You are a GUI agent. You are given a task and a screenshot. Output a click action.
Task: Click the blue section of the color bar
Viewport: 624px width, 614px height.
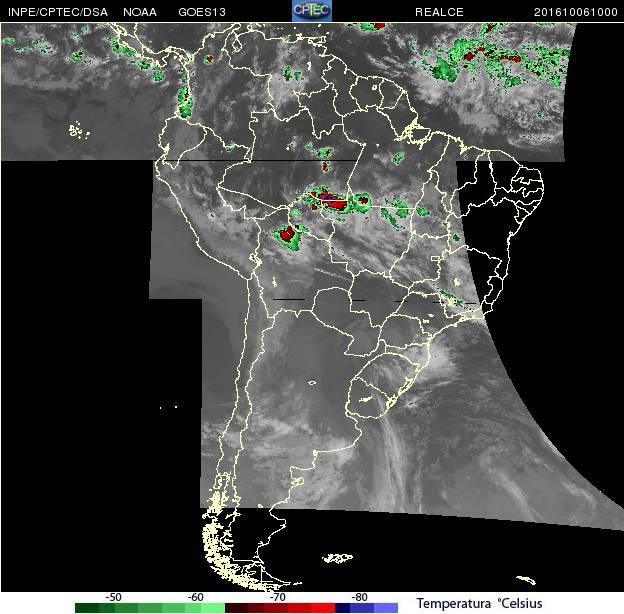click(367, 608)
